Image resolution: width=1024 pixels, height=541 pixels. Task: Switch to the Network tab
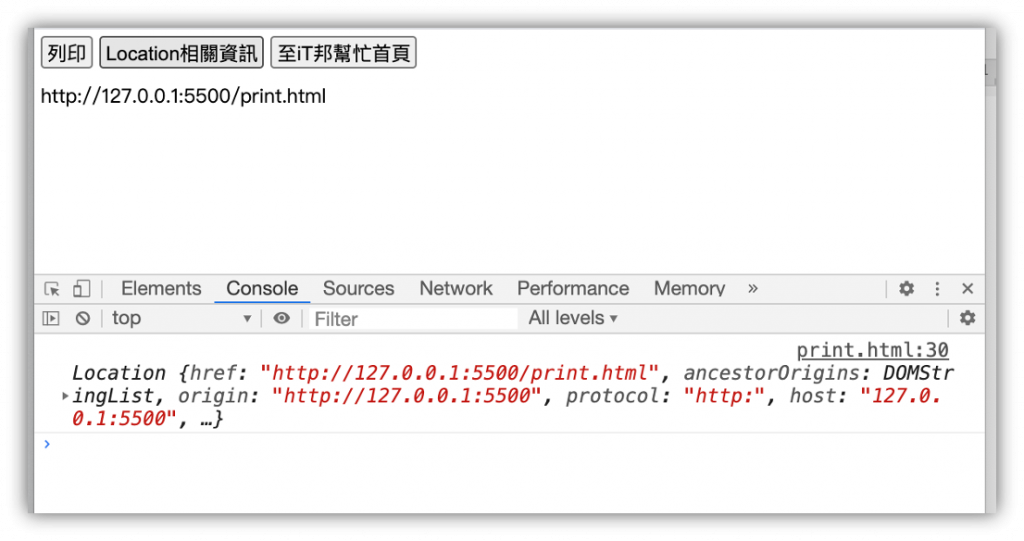point(456,288)
